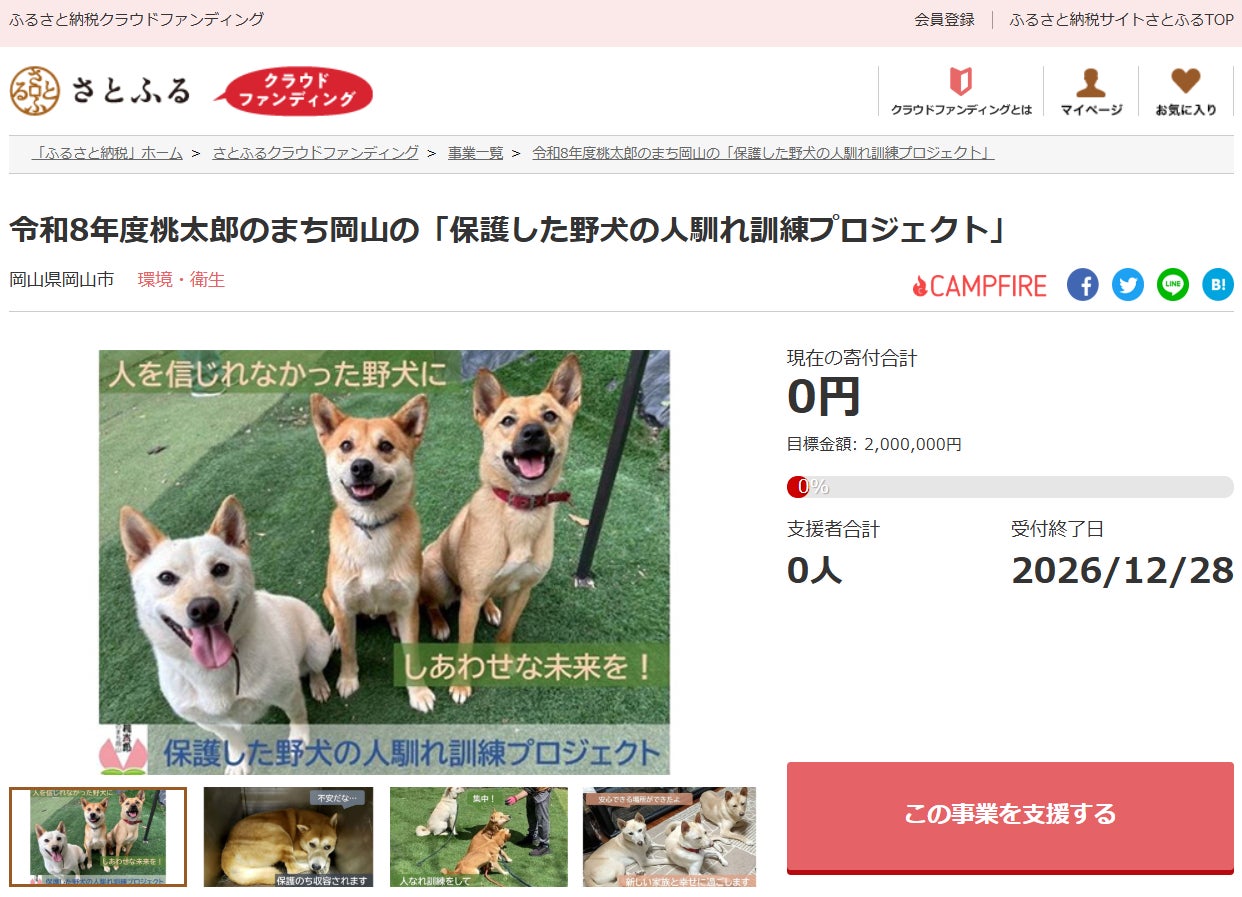This screenshot has width=1242, height=897.
Task: Select 事業一覧 breadcrumb link
Action: [x=475, y=153]
